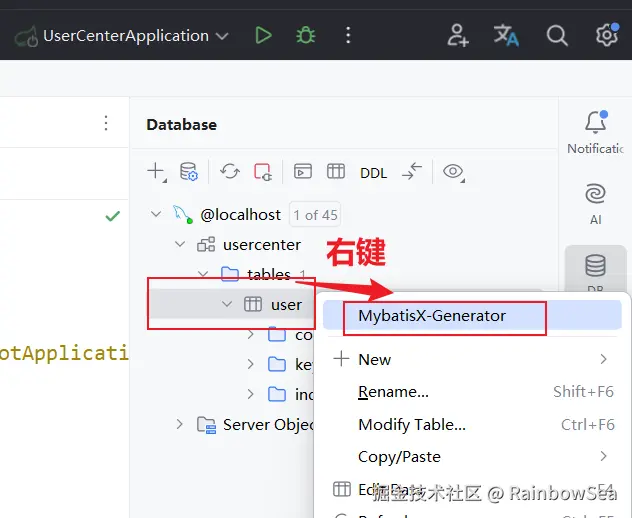Click the Data Source Properties icon

coord(188,172)
